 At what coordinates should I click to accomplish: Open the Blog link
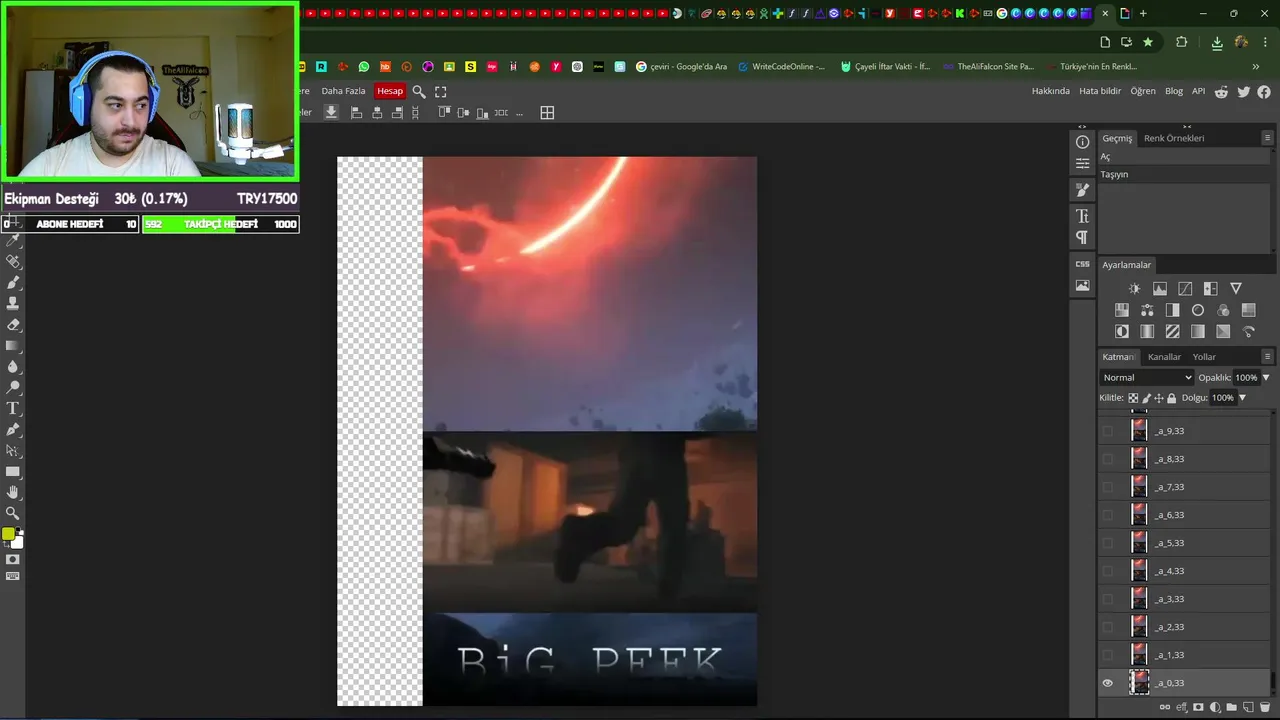pyautogui.click(x=1174, y=91)
